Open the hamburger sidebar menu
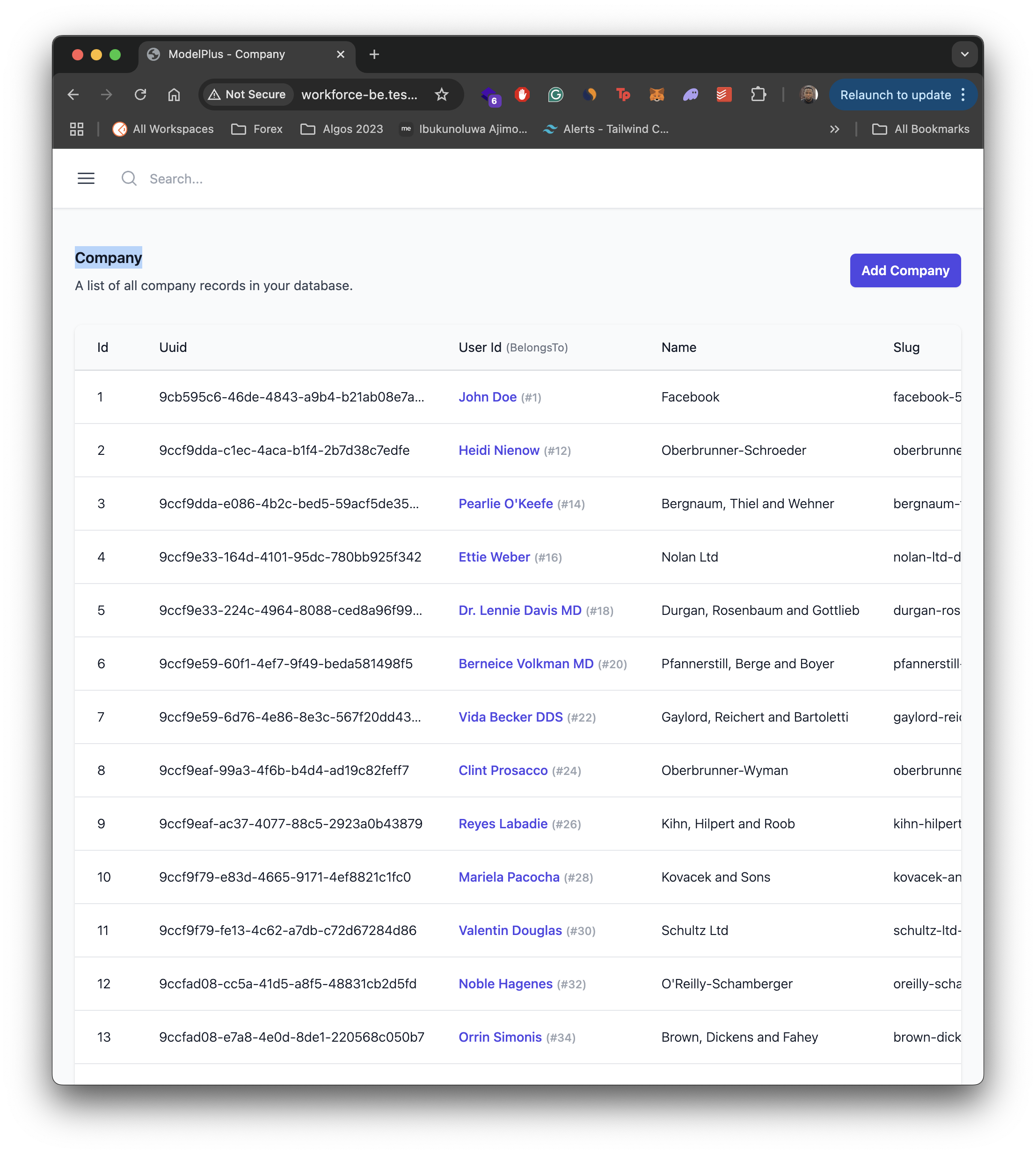 point(86,179)
